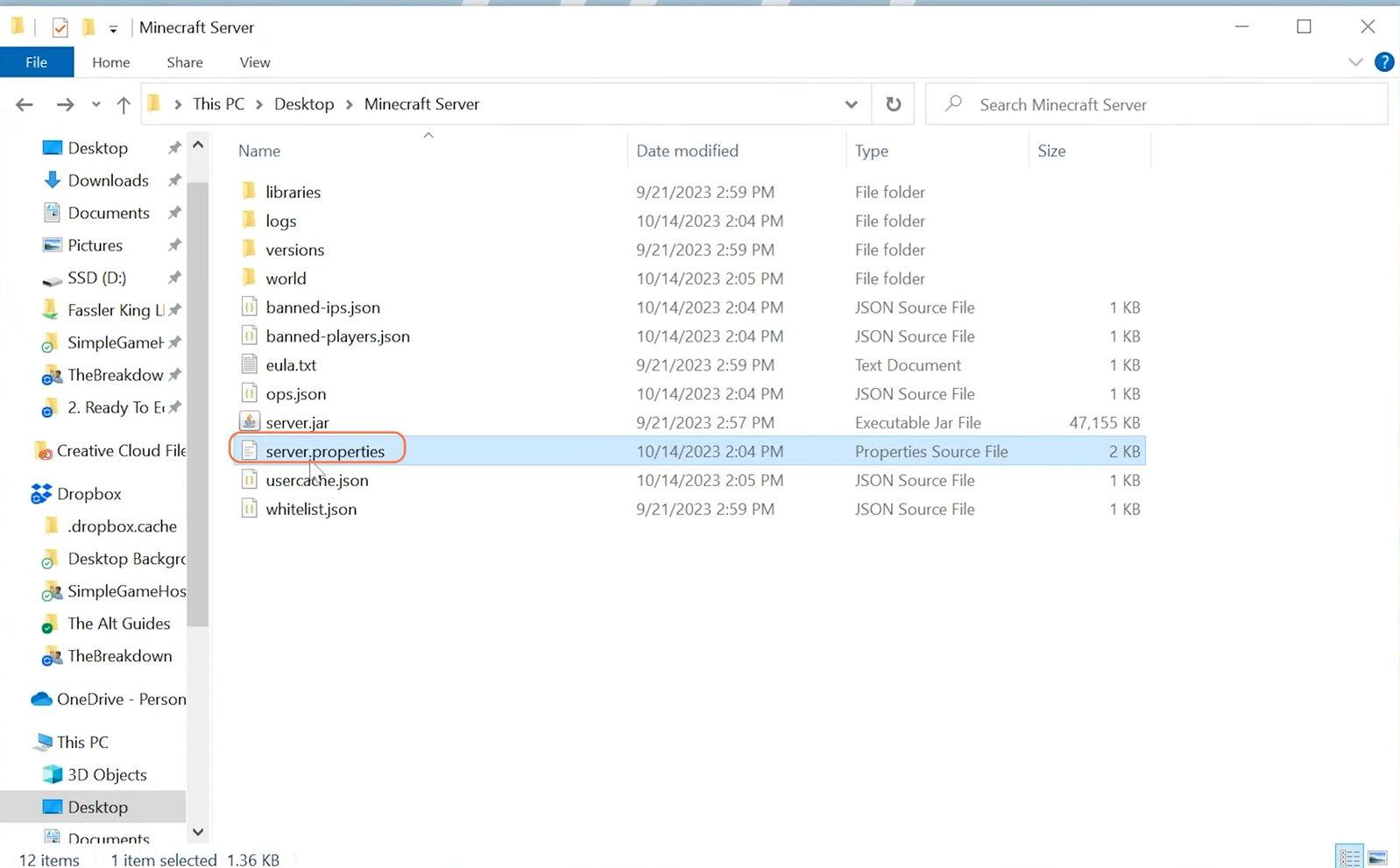Open the File tab

tap(37, 62)
